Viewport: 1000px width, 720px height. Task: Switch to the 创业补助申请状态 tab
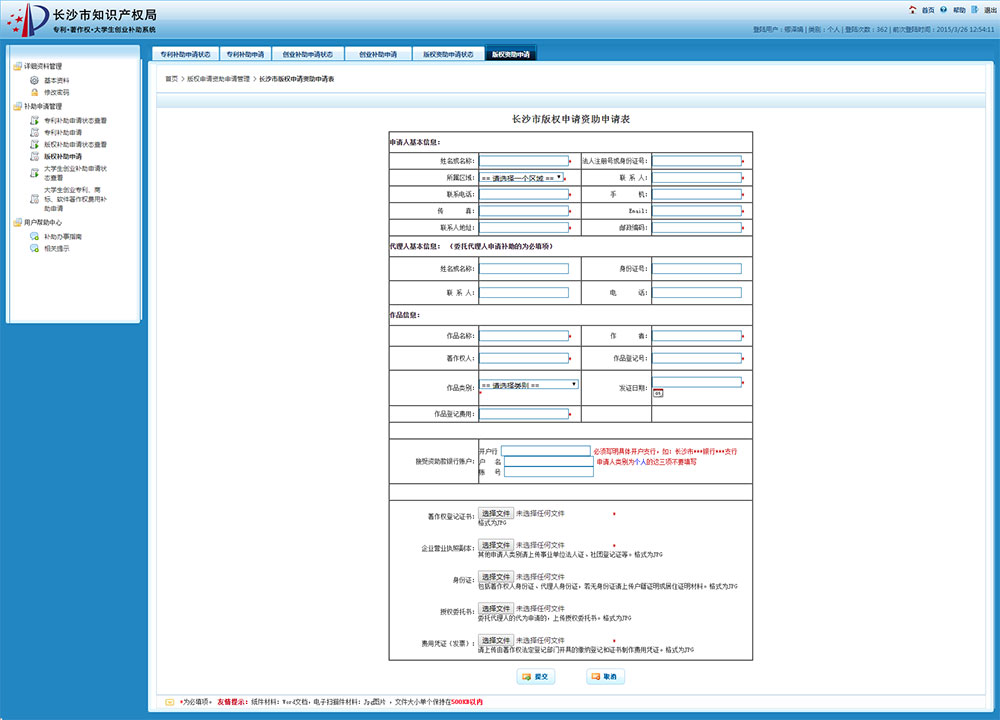tap(308, 54)
